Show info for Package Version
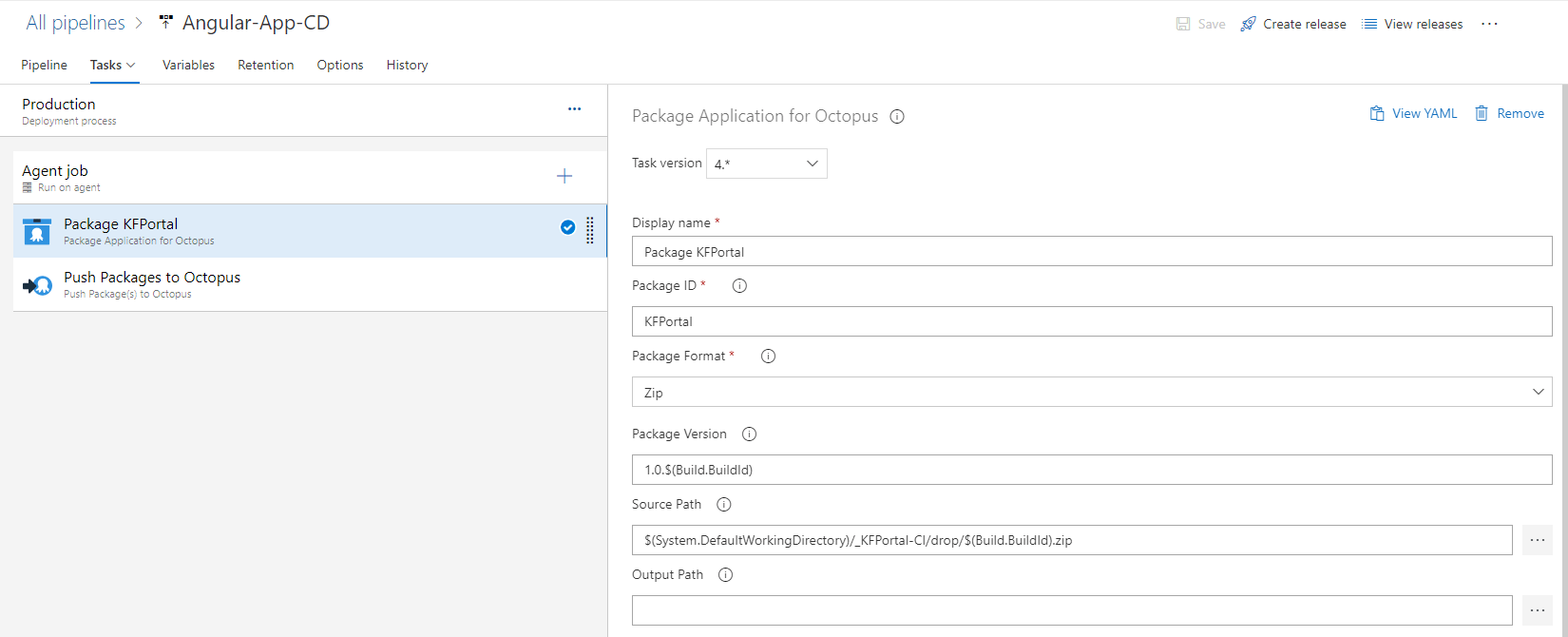 [749, 434]
